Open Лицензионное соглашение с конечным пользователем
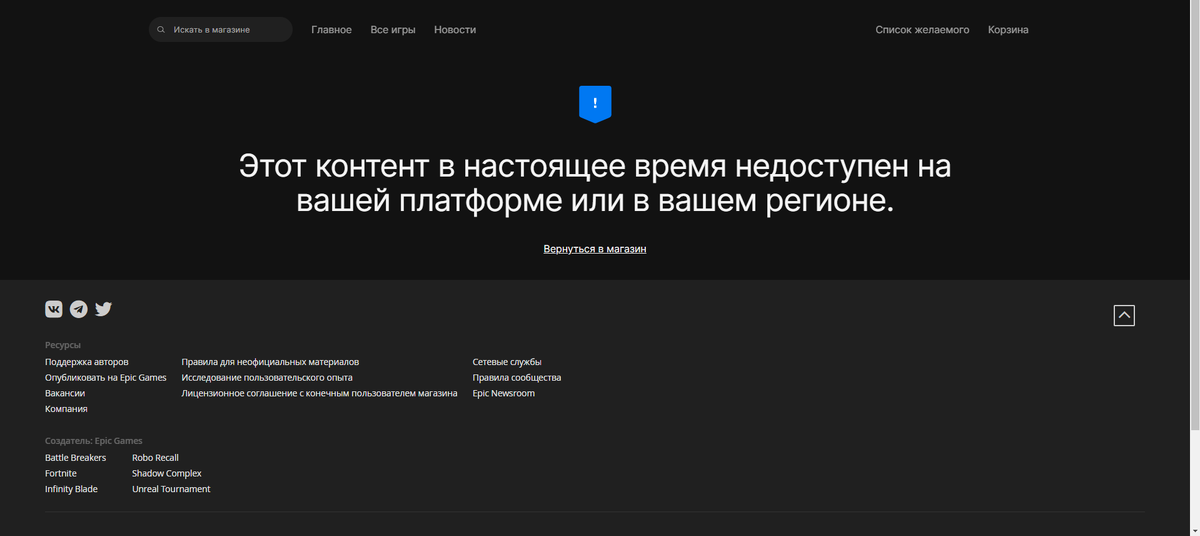The image size is (1200, 536). click(319, 393)
